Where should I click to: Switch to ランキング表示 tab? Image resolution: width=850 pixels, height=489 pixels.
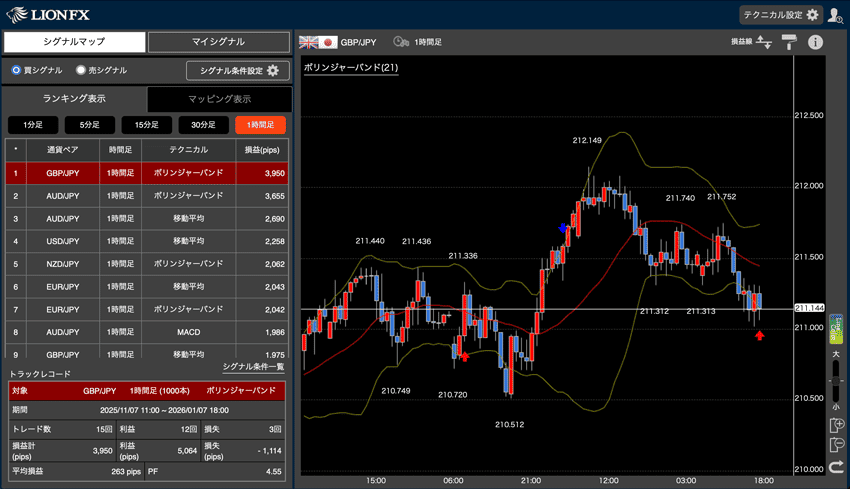[x=74, y=99]
